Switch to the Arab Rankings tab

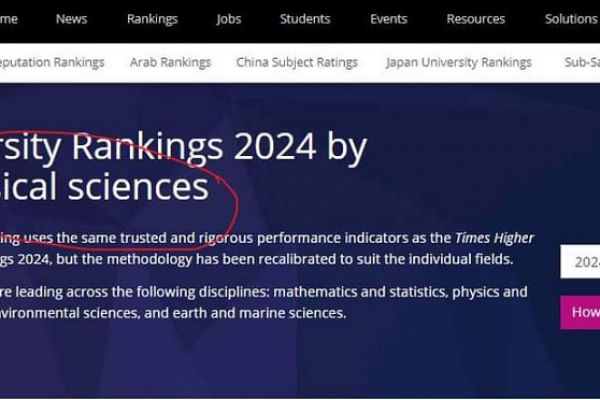(170, 62)
